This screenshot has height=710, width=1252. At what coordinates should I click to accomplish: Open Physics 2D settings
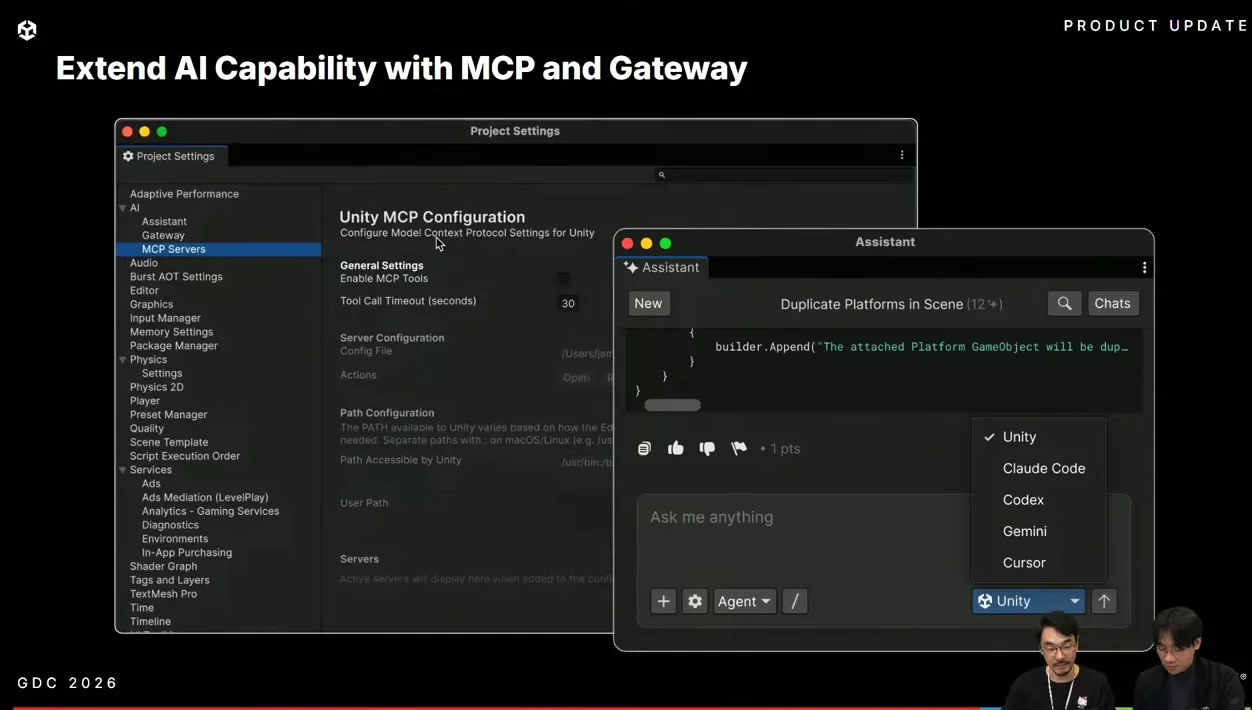pos(156,387)
